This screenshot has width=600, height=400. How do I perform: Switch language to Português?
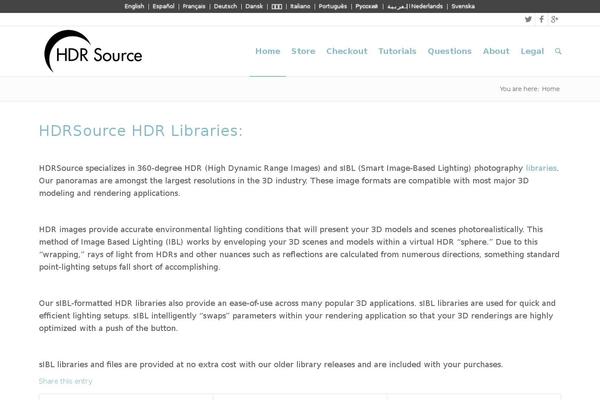[x=333, y=6]
